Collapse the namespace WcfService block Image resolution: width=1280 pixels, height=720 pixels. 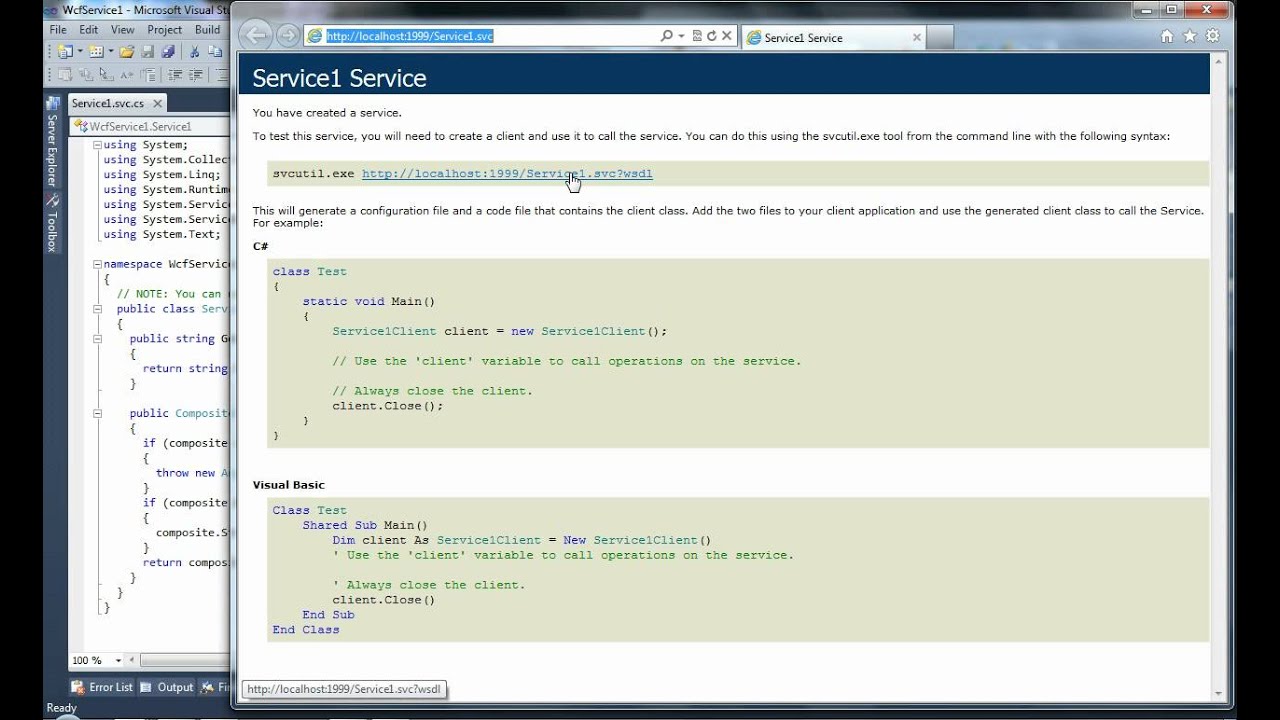click(97, 264)
